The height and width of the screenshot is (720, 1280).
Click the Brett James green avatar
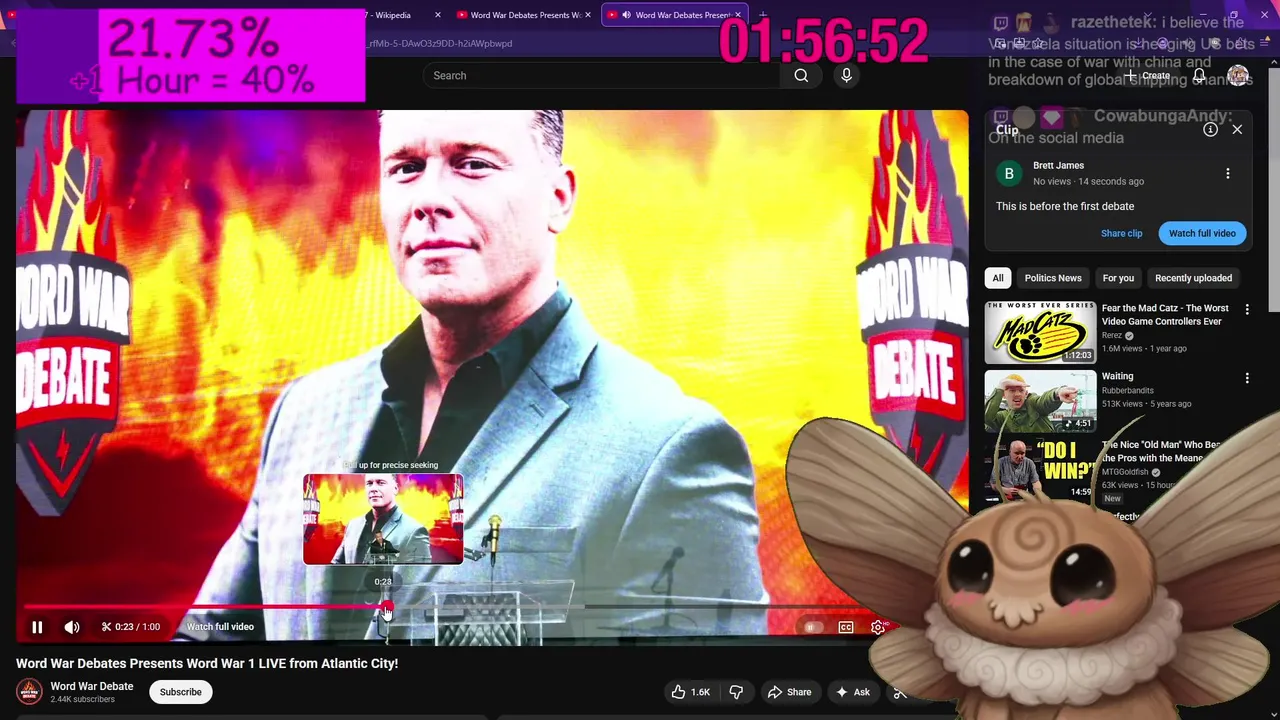pos(1009,174)
